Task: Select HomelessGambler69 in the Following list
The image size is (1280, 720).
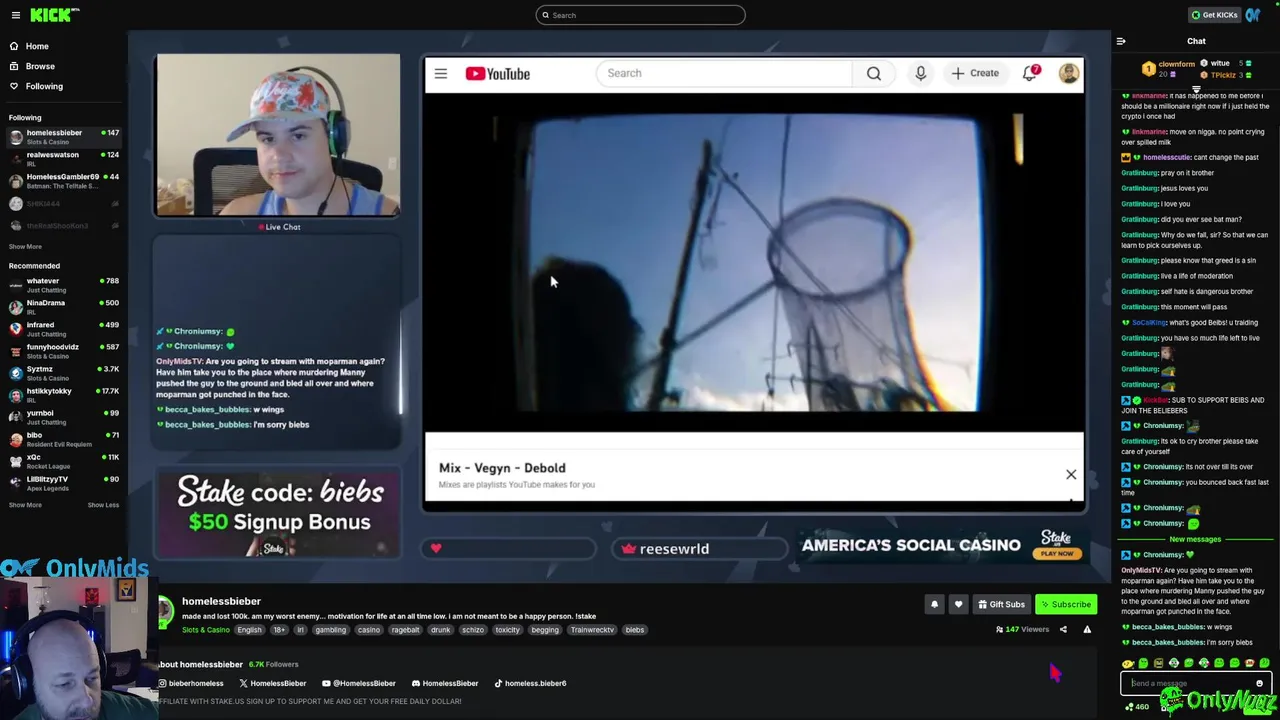Action: [x=63, y=181]
